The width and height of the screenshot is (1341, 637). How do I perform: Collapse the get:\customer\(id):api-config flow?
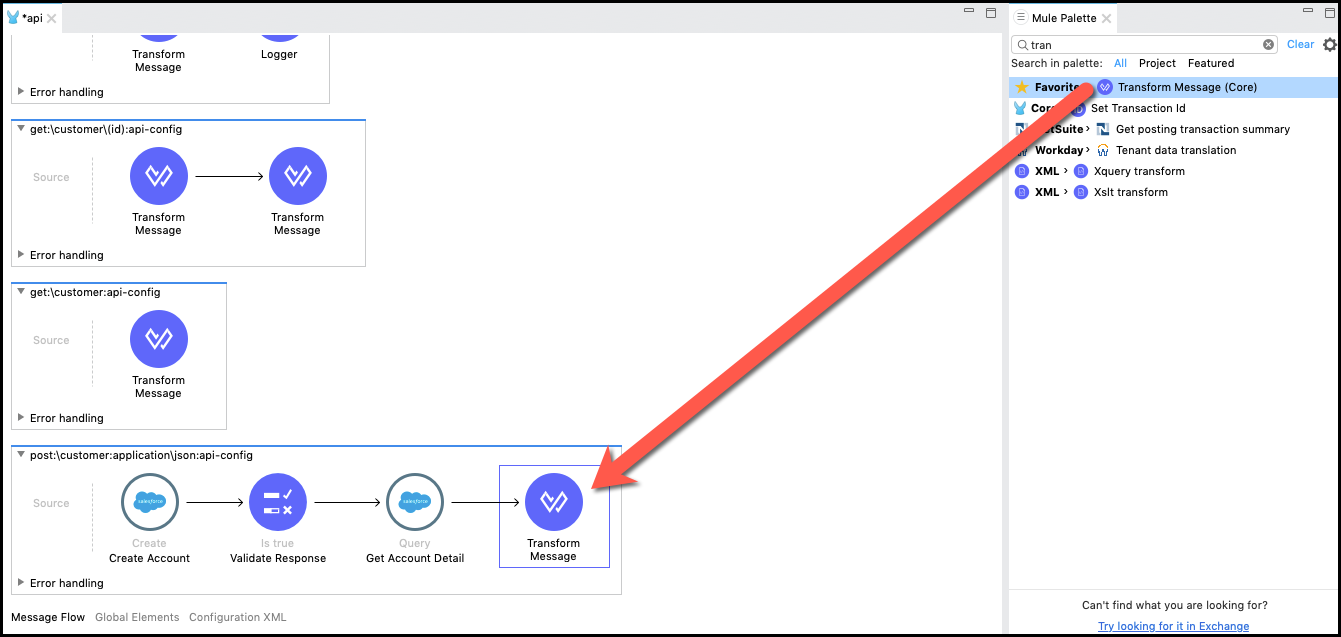(21, 130)
